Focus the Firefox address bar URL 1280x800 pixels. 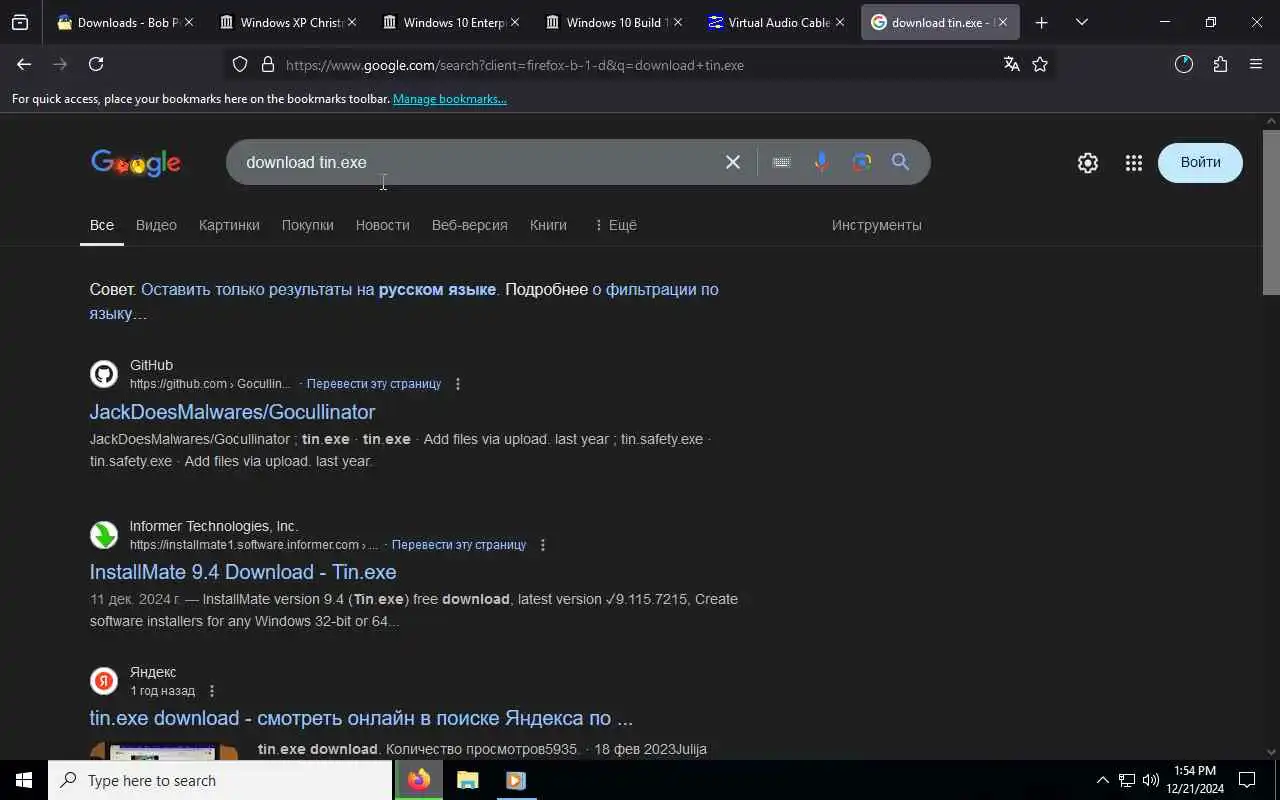pyautogui.click(x=640, y=65)
